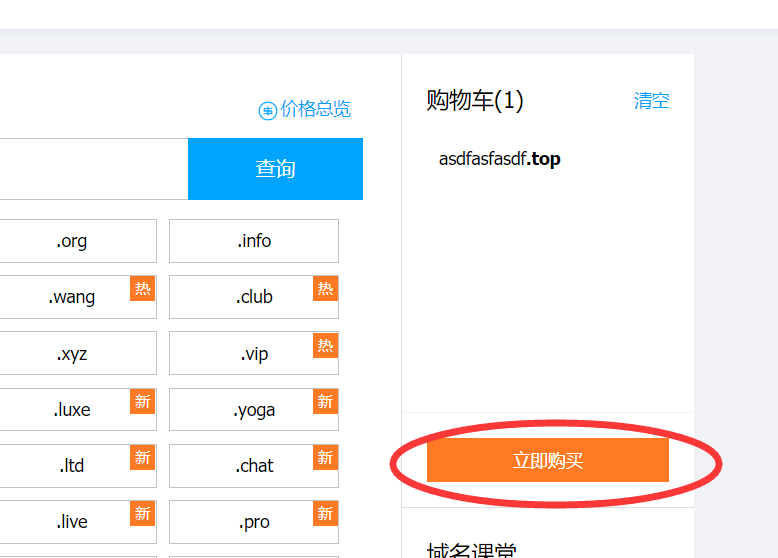The height and width of the screenshot is (558, 778).
Task: Click the blue 查询 search button
Action: tap(275, 169)
